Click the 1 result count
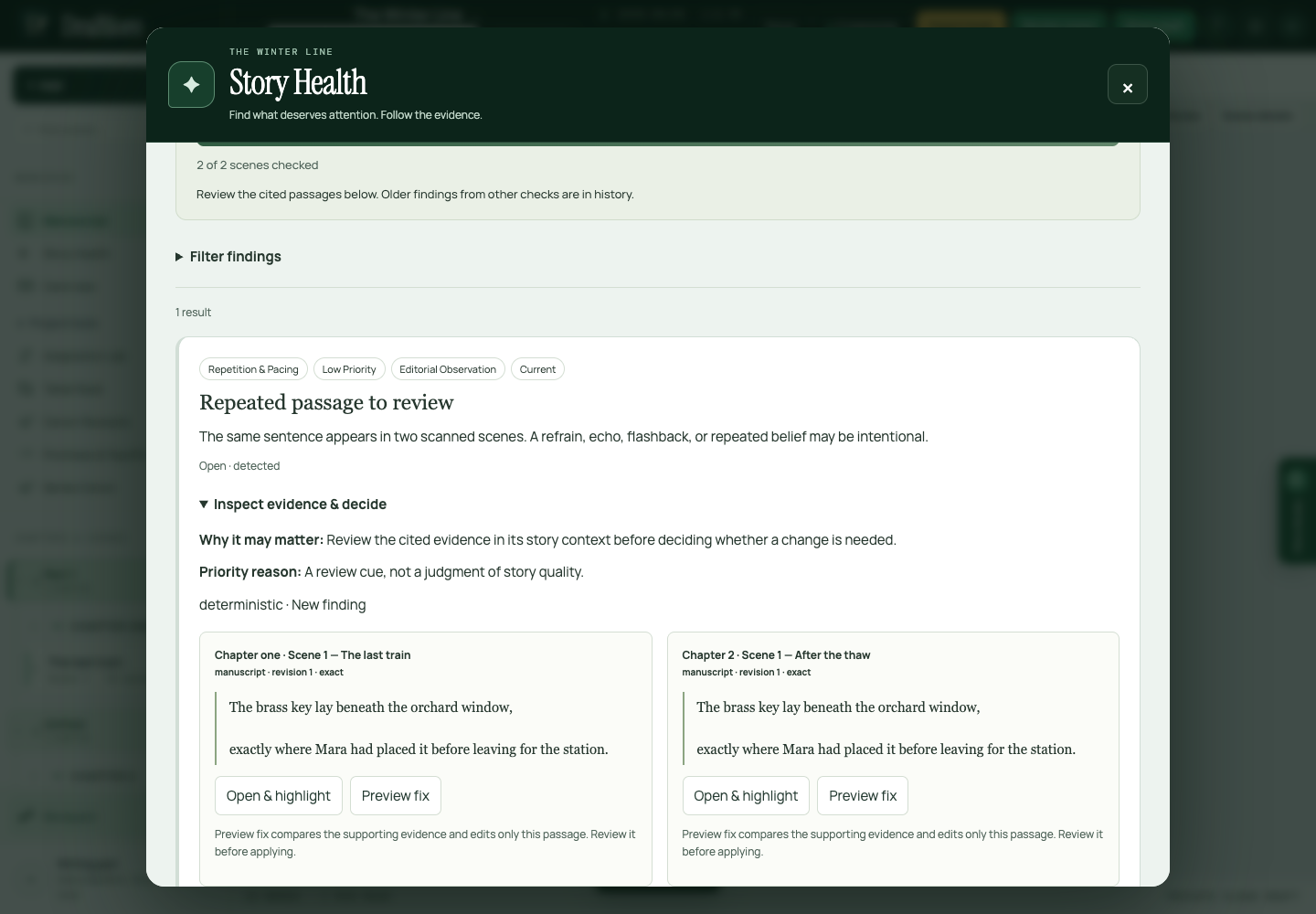This screenshot has width=1316, height=914. coord(193,313)
